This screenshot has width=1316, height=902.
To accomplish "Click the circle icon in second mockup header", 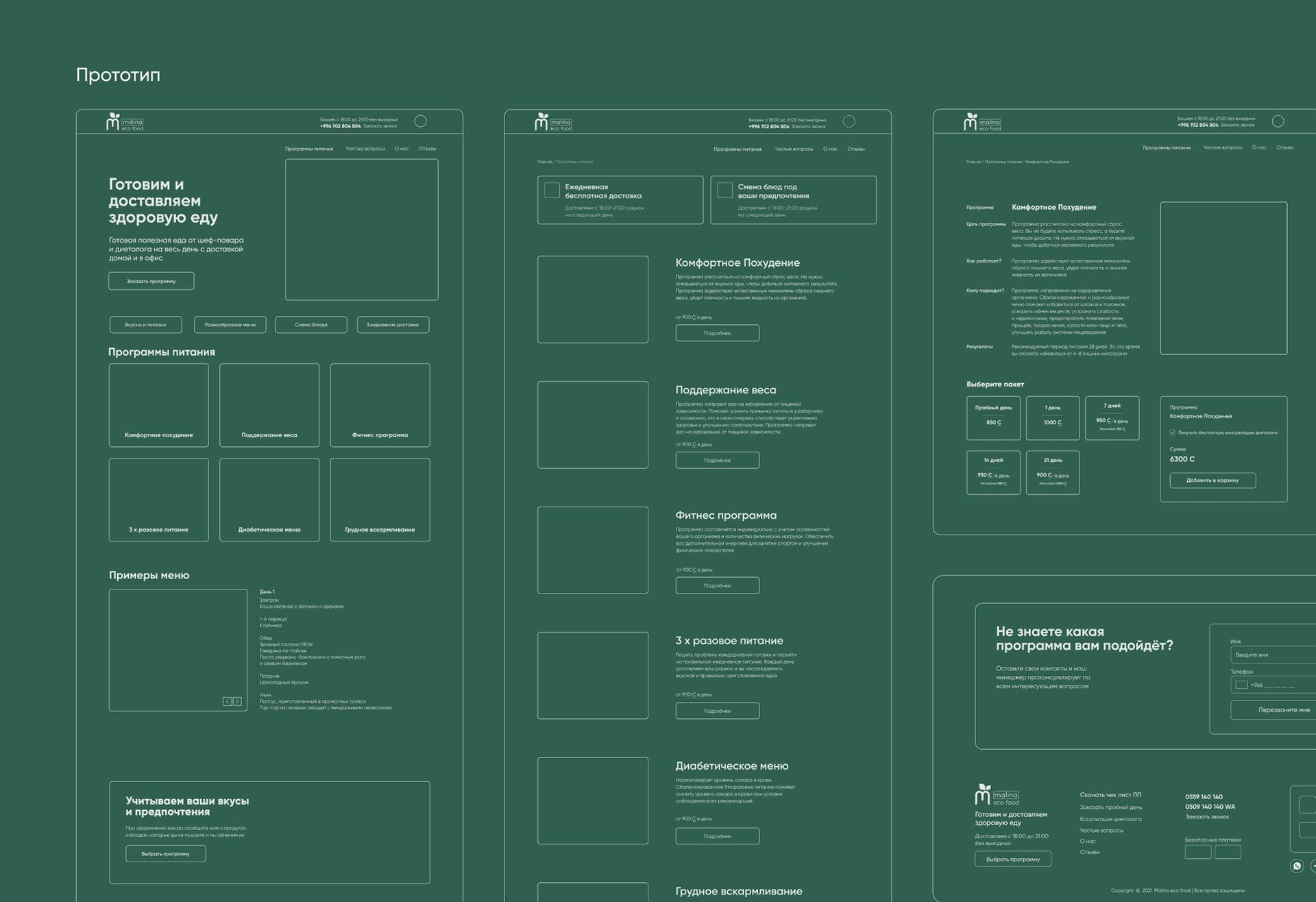I will (849, 121).
